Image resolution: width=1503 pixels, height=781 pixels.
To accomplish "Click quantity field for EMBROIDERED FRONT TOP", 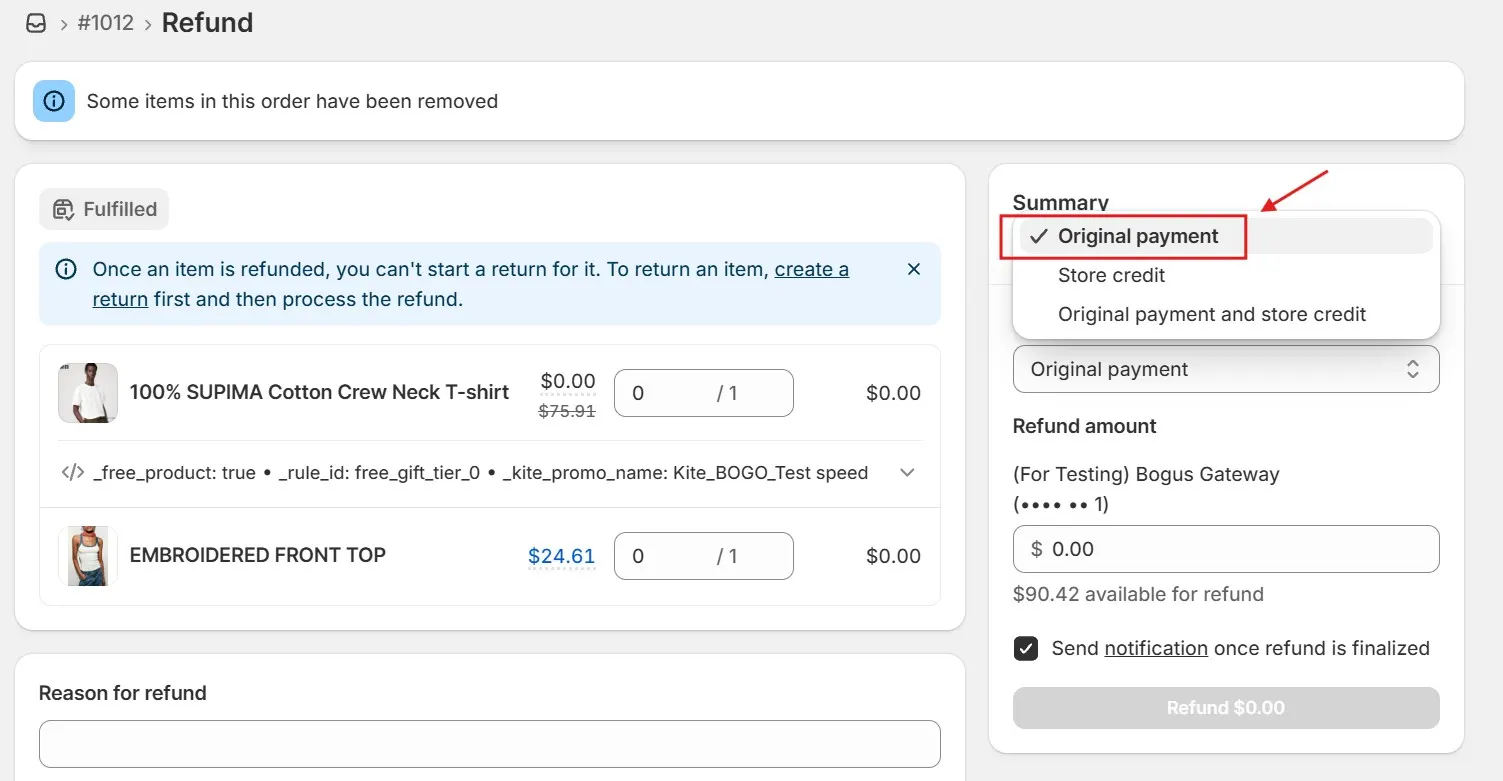I will (x=704, y=556).
